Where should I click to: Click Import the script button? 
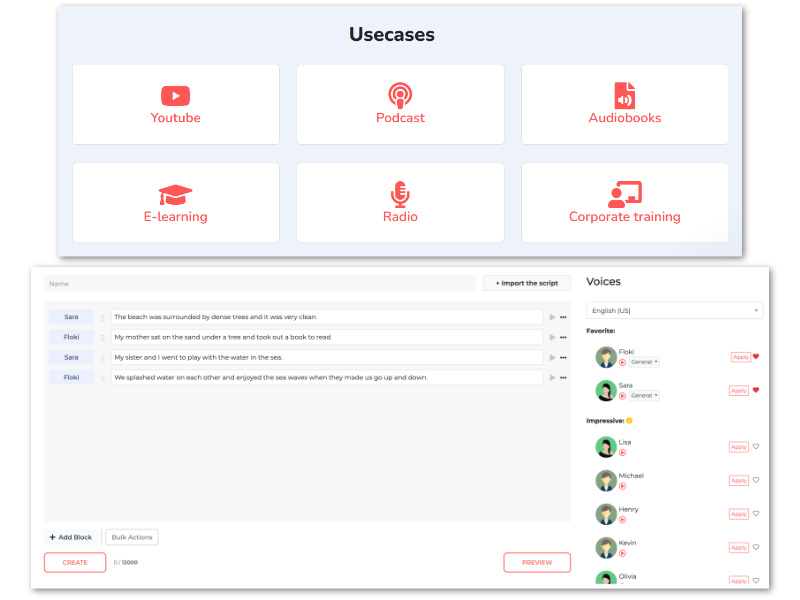[x=527, y=283]
